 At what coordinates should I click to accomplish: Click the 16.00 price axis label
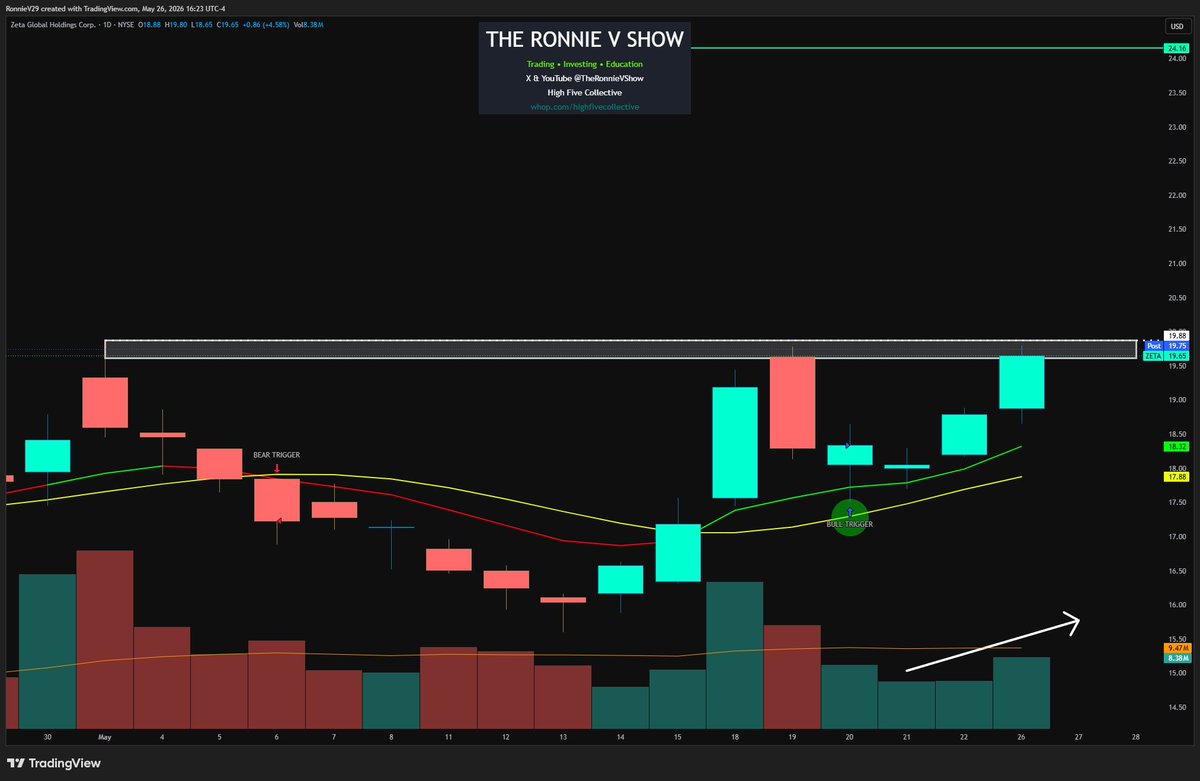point(1175,605)
